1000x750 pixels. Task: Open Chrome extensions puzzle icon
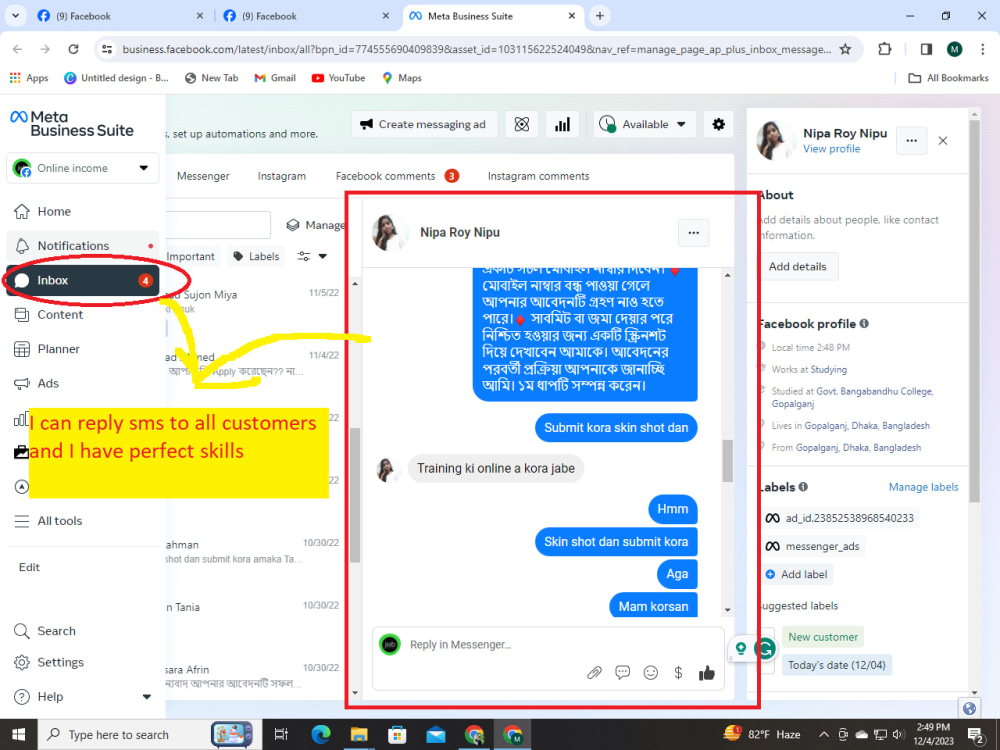(885, 49)
